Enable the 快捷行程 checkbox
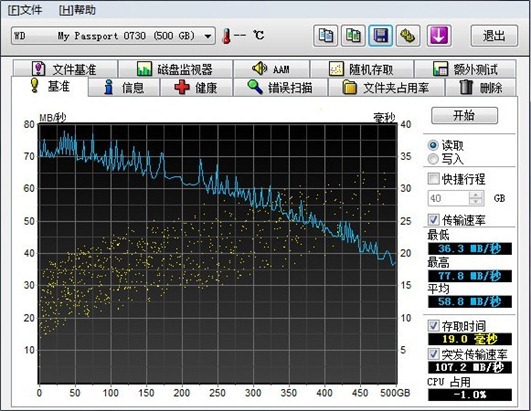This screenshot has width=531, height=411. [433, 178]
